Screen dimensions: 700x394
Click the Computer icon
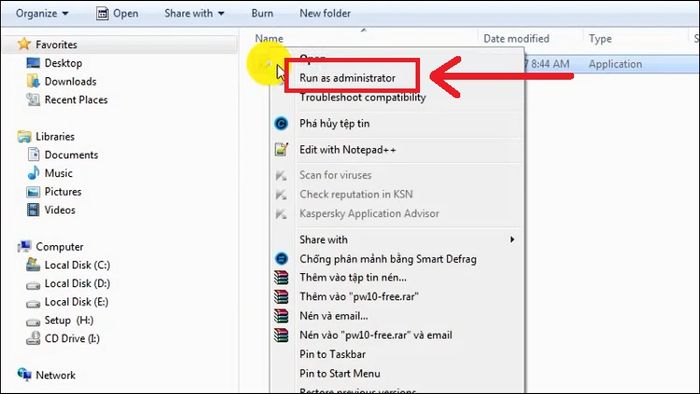point(24,246)
